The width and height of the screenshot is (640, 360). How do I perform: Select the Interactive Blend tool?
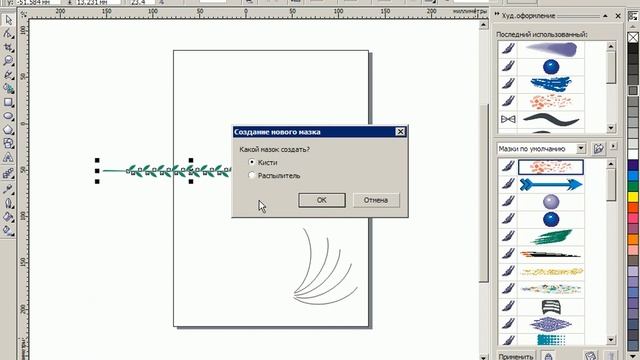pos(8,174)
